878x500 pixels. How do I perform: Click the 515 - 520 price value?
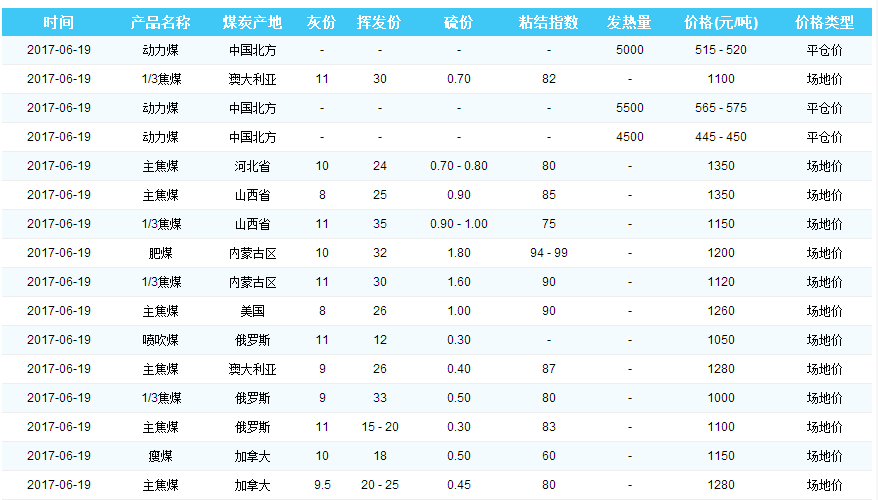tap(720, 50)
